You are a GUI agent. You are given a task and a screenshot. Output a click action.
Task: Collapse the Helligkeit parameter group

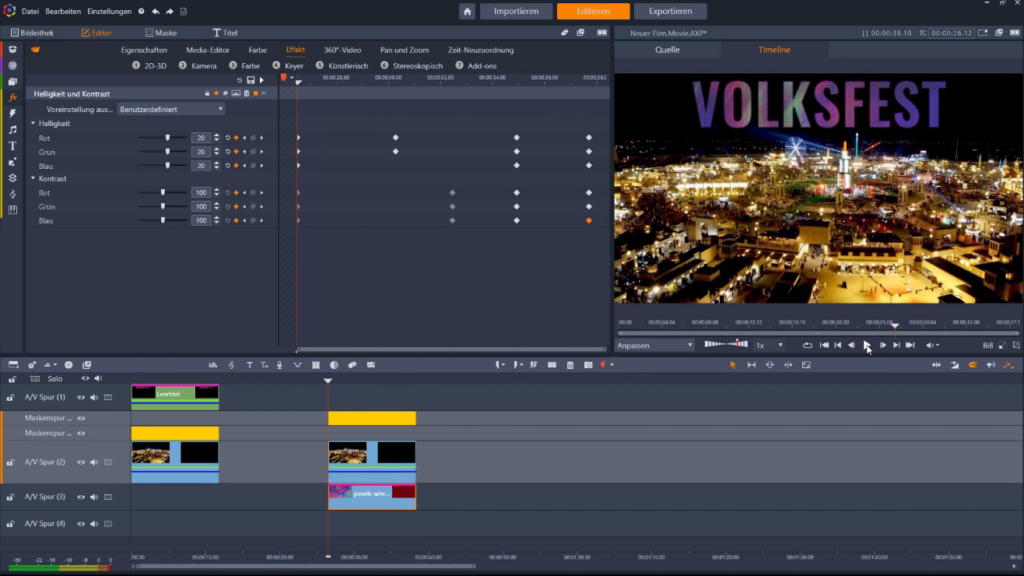click(33, 123)
